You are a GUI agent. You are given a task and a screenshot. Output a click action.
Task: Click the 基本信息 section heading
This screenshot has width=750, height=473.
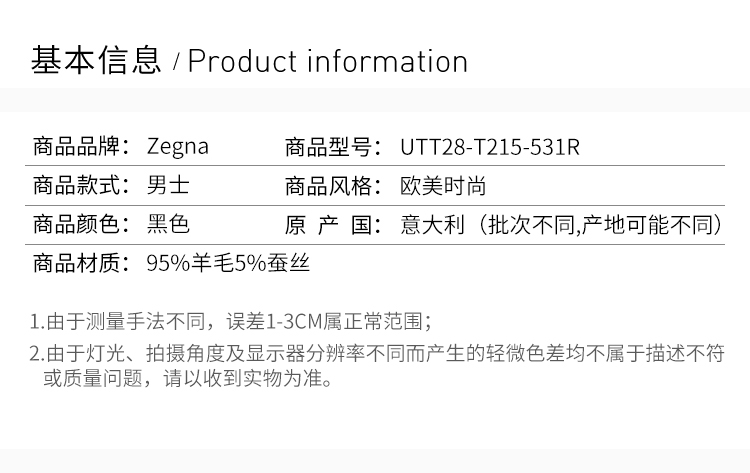point(96,61)
